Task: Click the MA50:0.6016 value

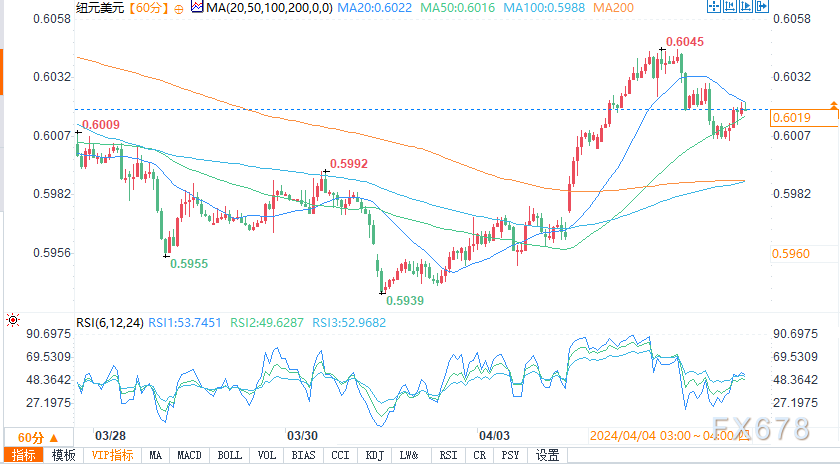Action: [458, 8]
